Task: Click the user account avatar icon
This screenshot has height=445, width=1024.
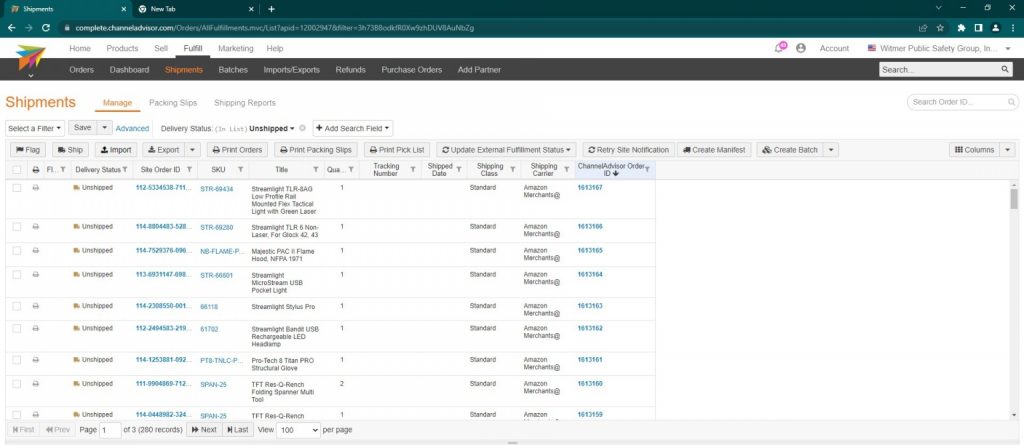Action: 801,48
